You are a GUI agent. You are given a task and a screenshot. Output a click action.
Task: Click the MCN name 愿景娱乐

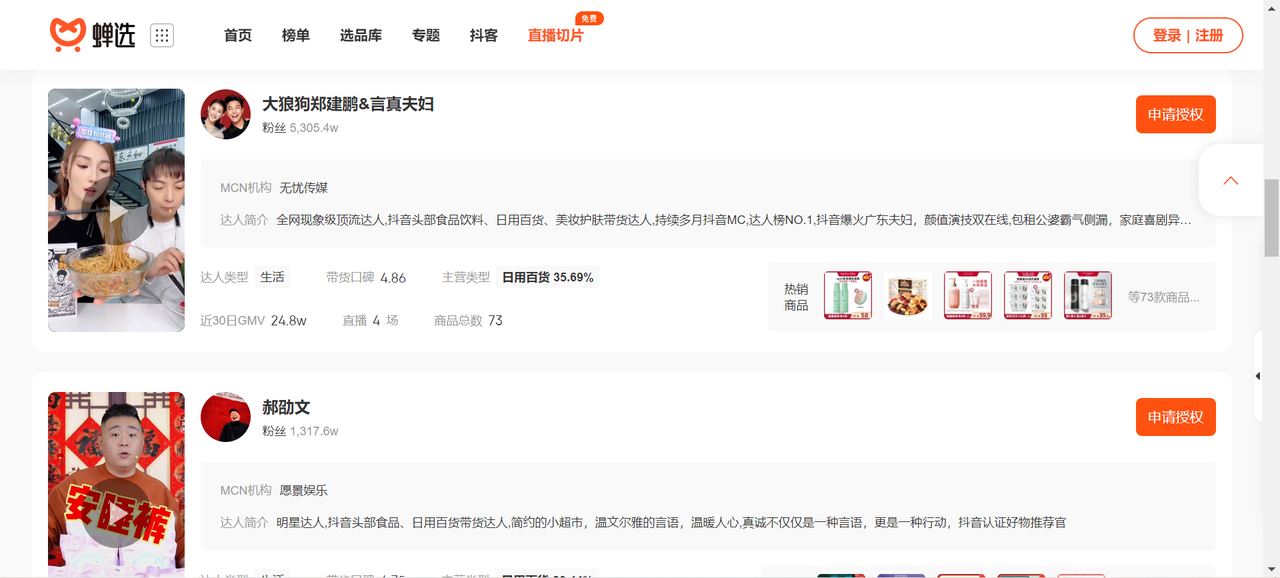304,491
